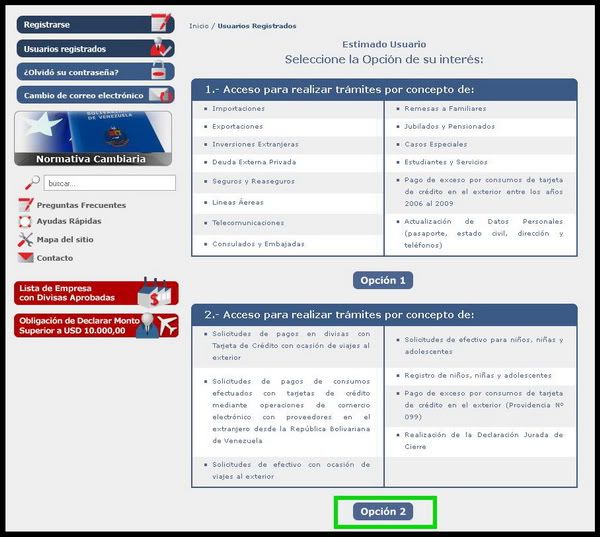
Task: Open the Contacto link
Action: [55, 258]
